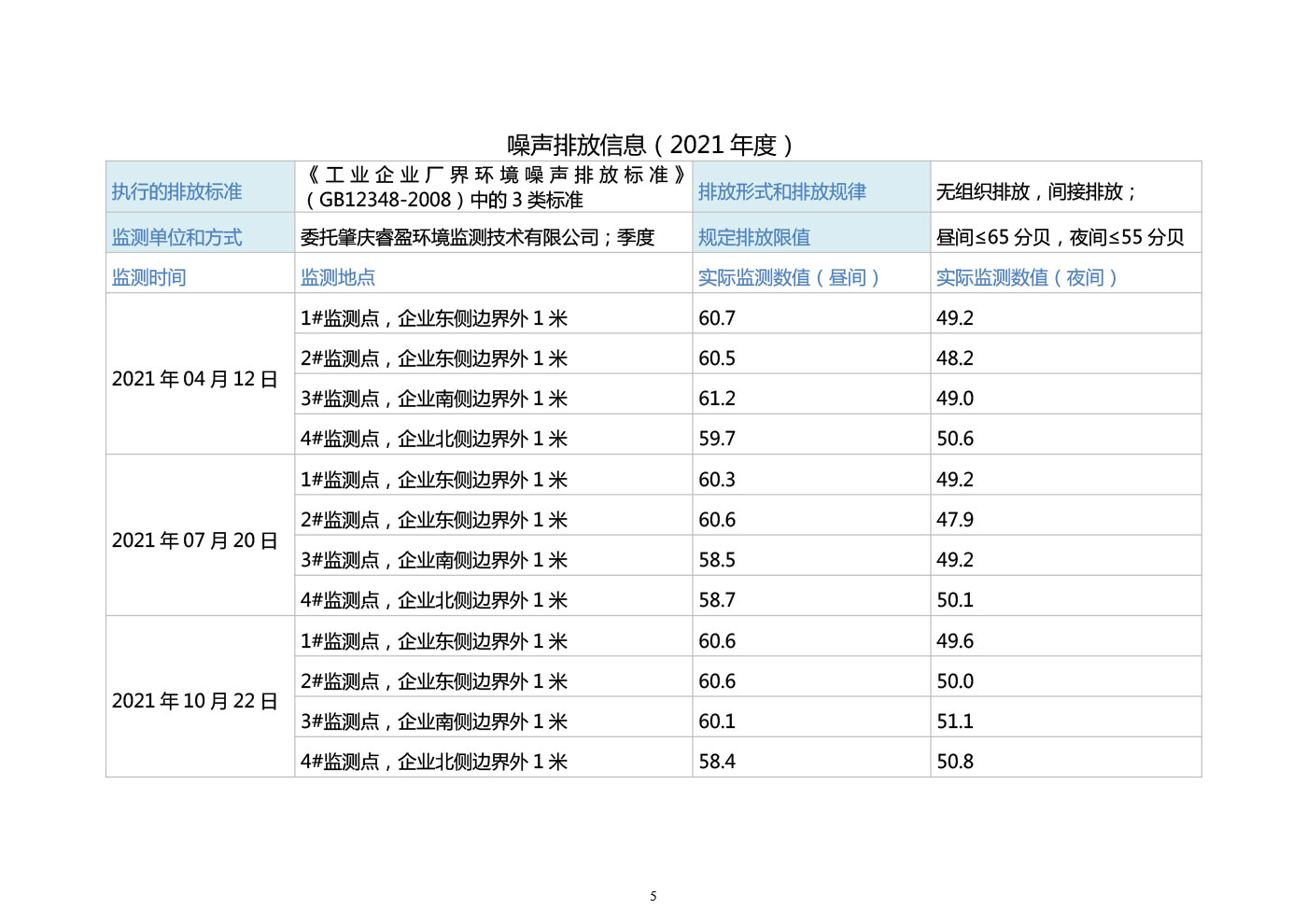
Task: Select the daytime value 58.7
Action: 811,595
